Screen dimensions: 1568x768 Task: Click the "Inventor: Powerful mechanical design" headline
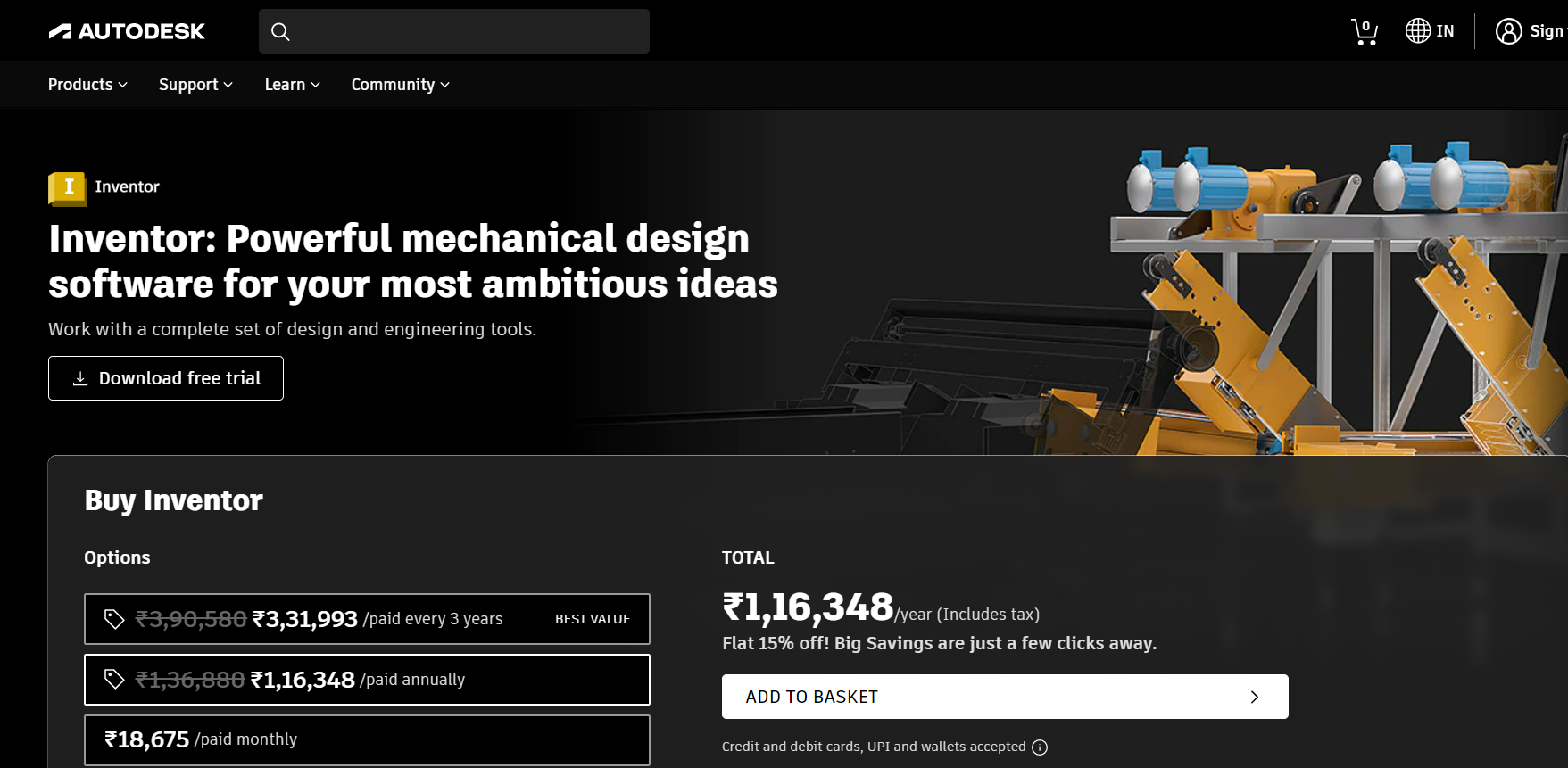pyautogui.click(x=413, y=261)
